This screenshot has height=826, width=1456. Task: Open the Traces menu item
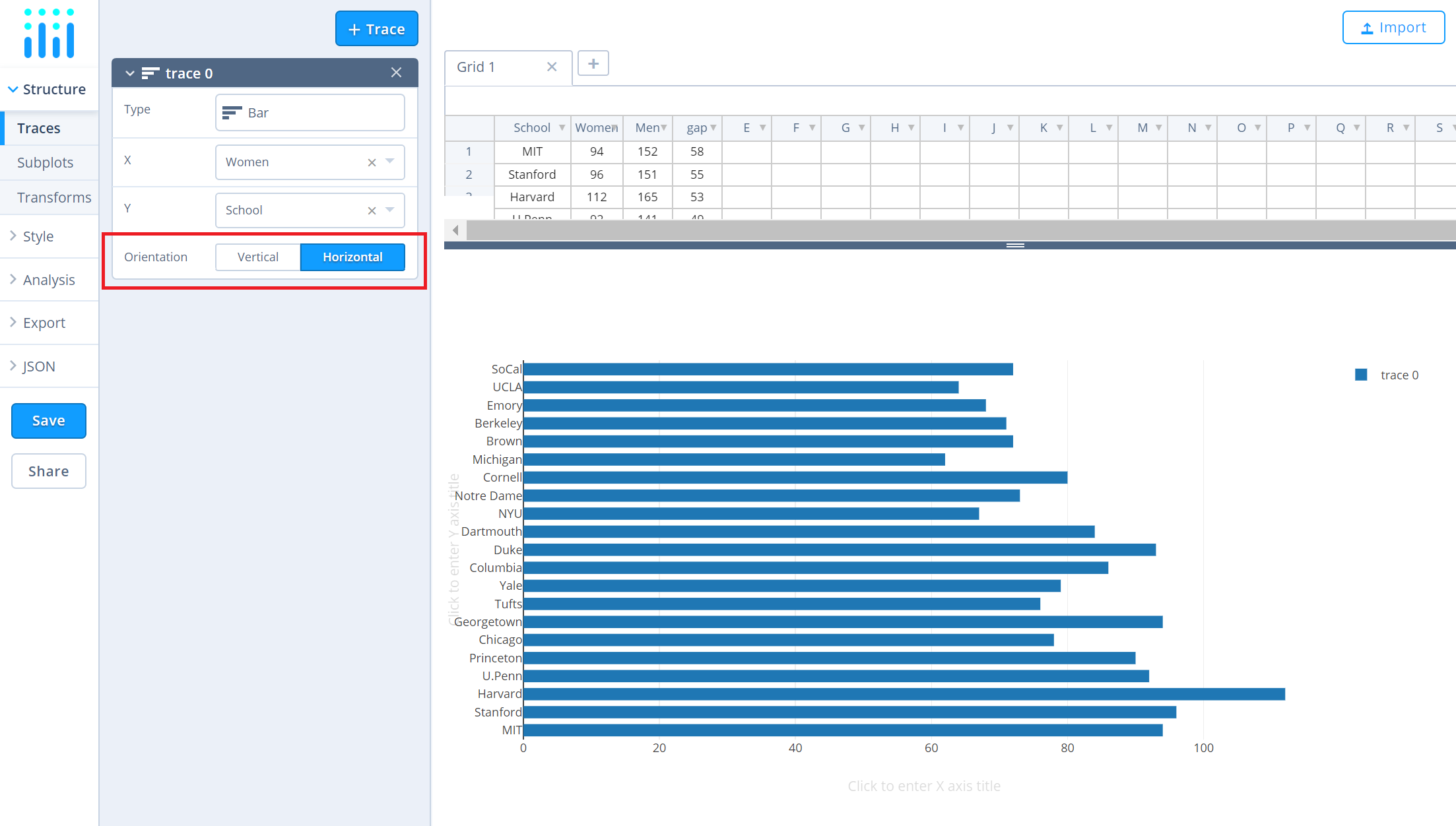coord(50,128)
